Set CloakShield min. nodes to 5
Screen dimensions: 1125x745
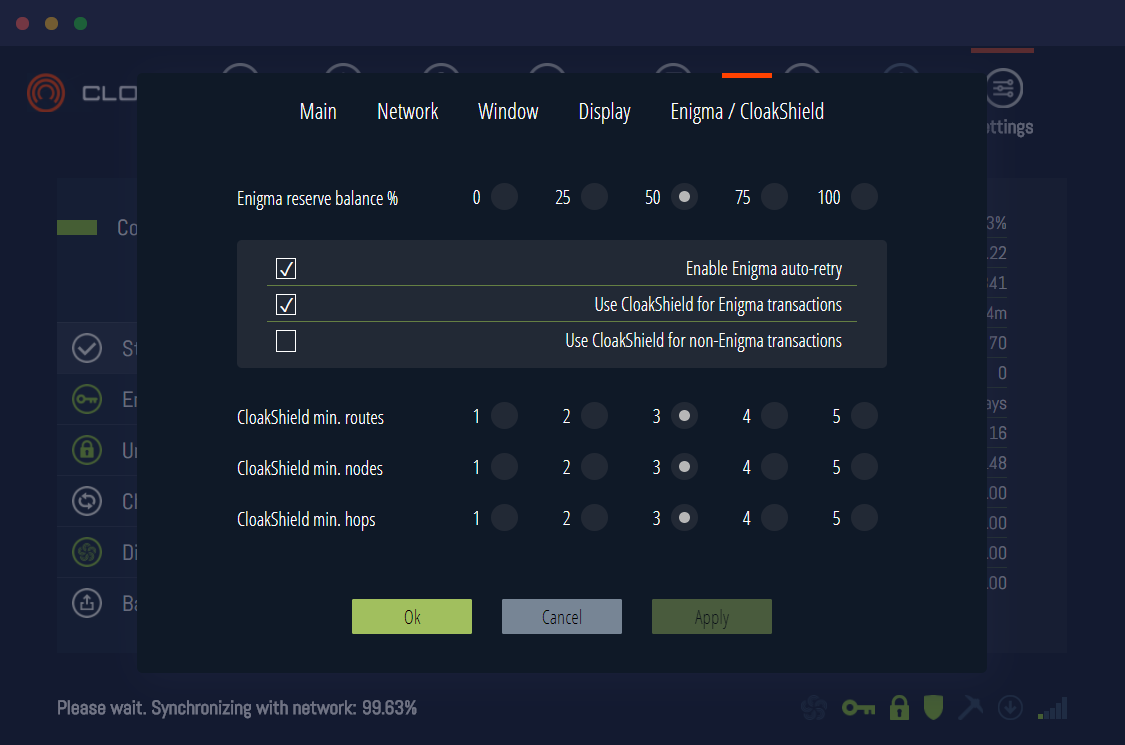pos(864,467)
